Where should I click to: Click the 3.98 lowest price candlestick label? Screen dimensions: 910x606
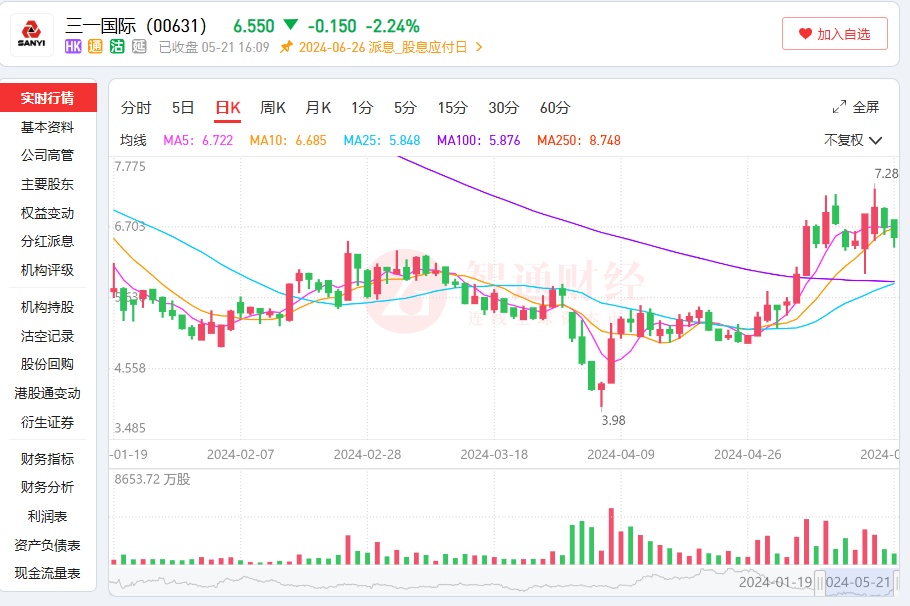click(613, 421)
